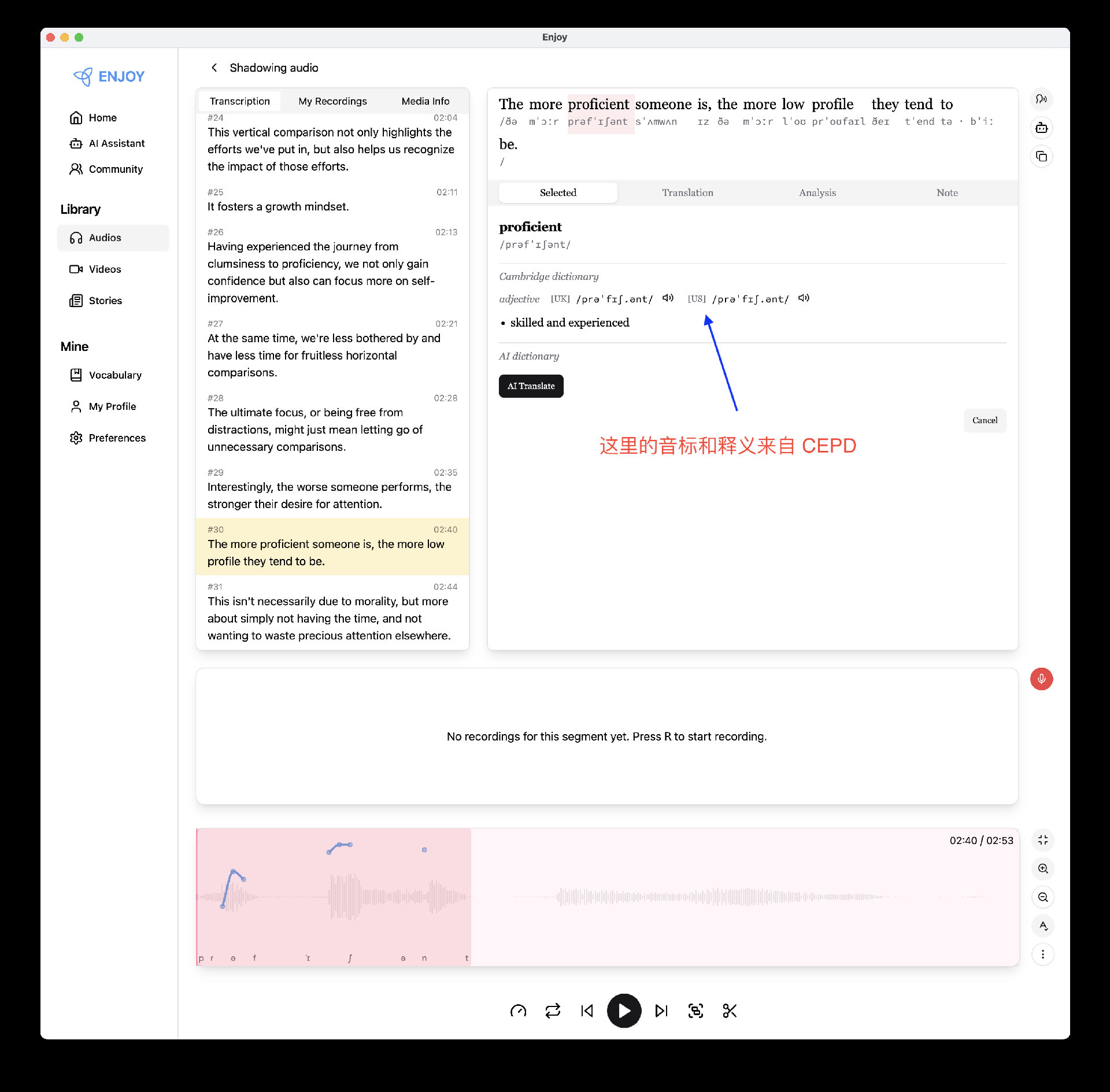This screenshot has width=1110, height=1092.
Task: Switch to the My Recordings tab
Action: click(332, 101)
